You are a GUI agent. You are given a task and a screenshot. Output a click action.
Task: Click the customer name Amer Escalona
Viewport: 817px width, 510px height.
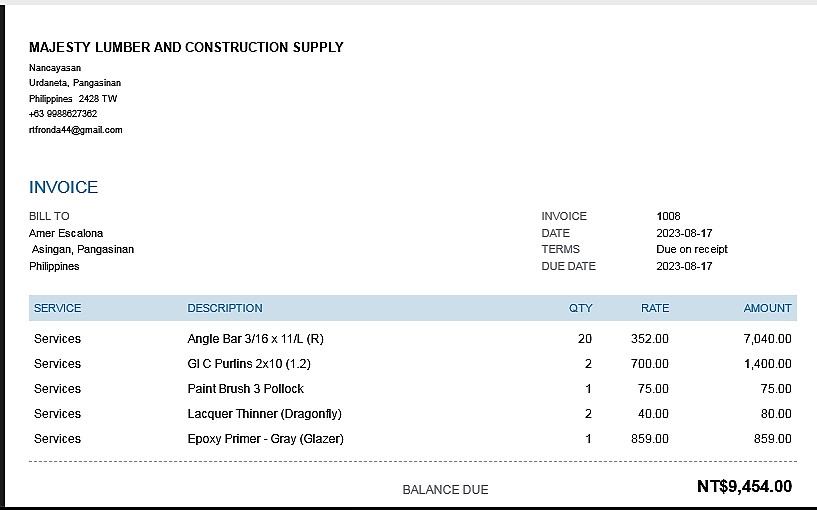tap(66, 233)
